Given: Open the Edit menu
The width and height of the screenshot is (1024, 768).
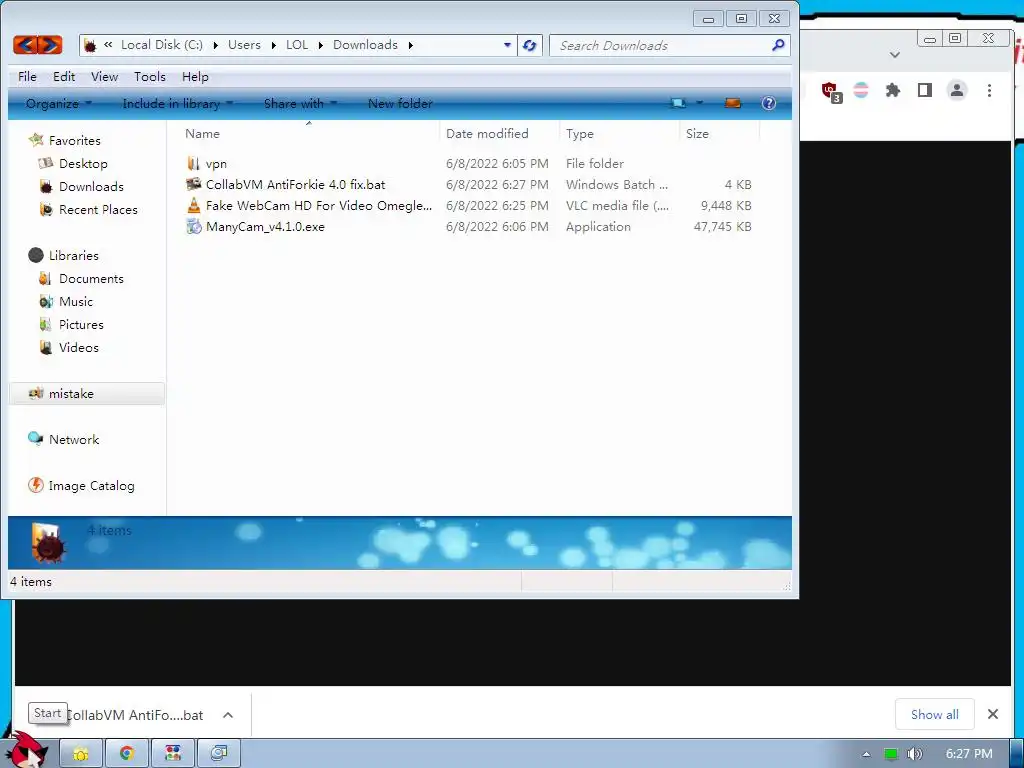Looking at the screenshot, I should pyautogui.click(x=64, y=76).
